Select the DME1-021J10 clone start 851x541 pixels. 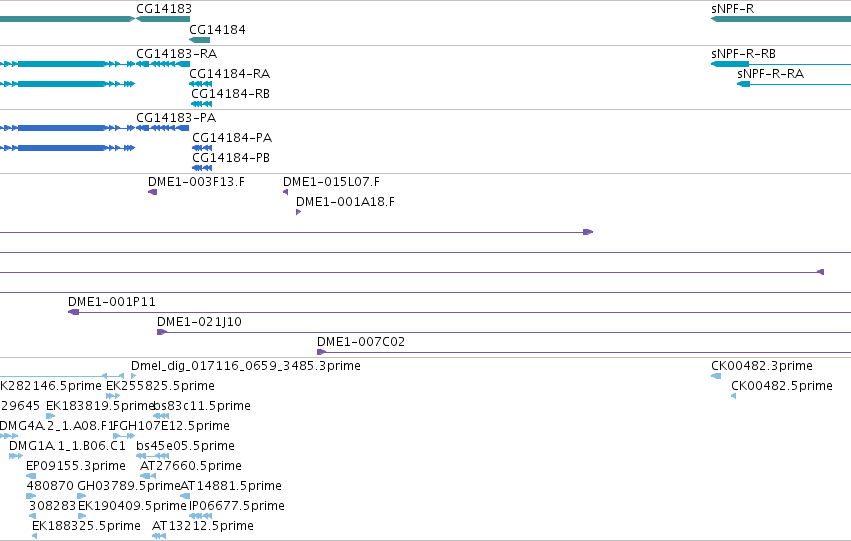click(162, 332)
